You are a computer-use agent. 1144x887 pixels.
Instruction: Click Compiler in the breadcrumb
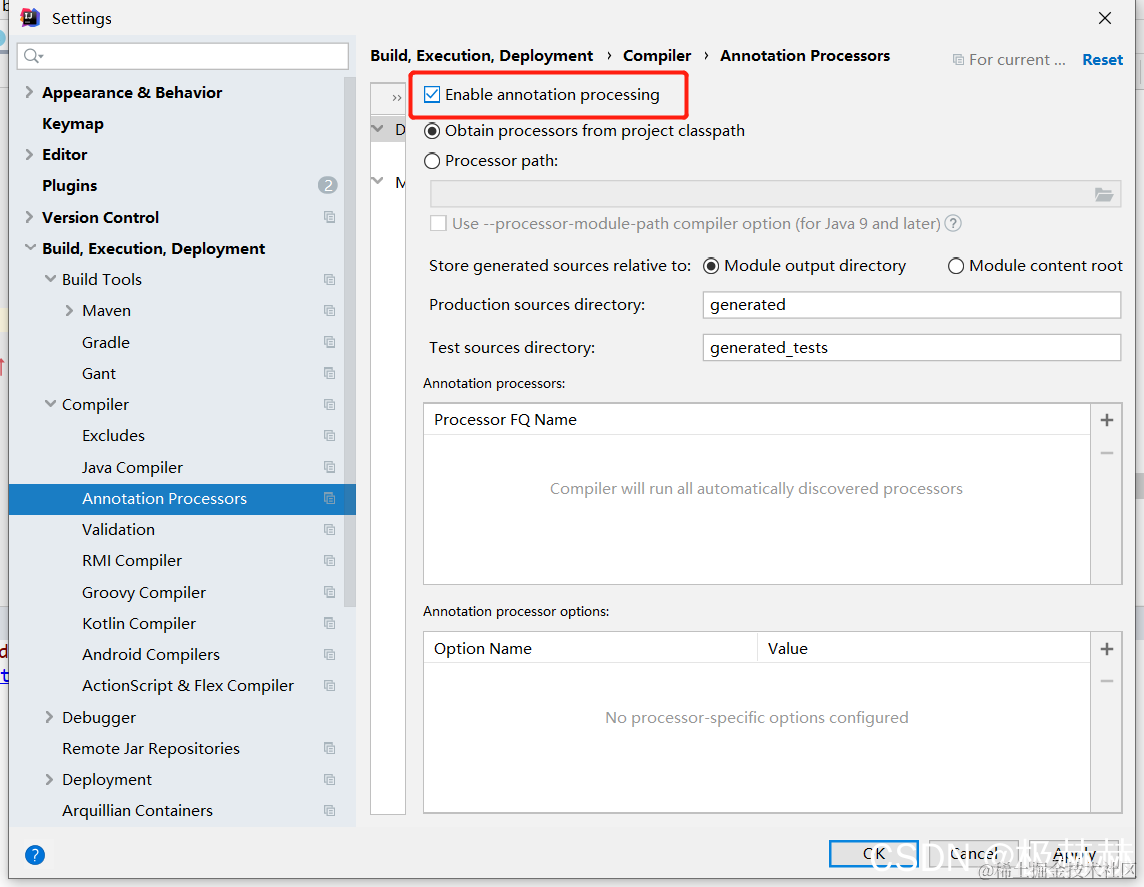pyautogui.click(x=657, y=55)
